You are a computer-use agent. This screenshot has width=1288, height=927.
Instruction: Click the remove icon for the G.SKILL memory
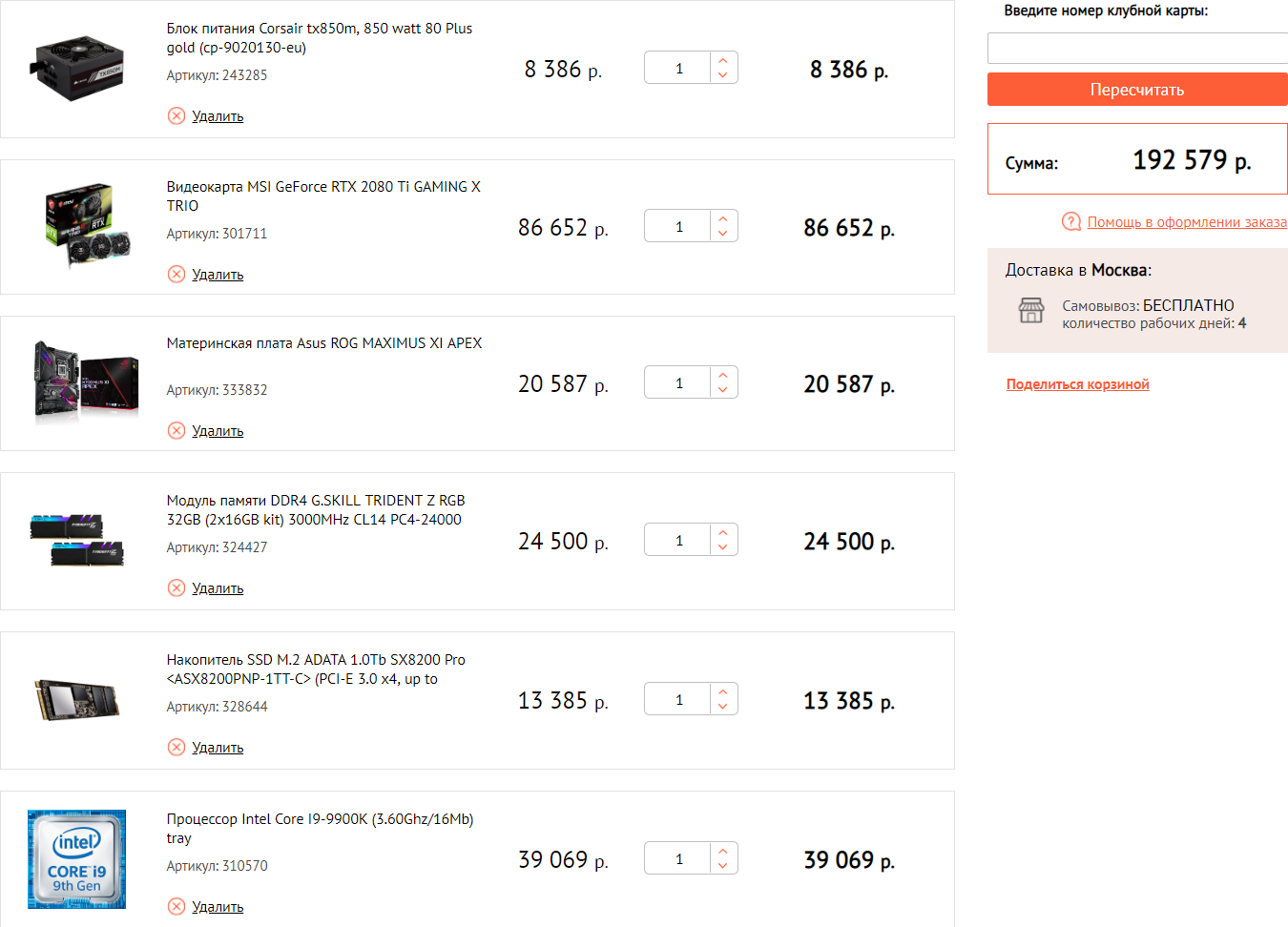(177, 588)
